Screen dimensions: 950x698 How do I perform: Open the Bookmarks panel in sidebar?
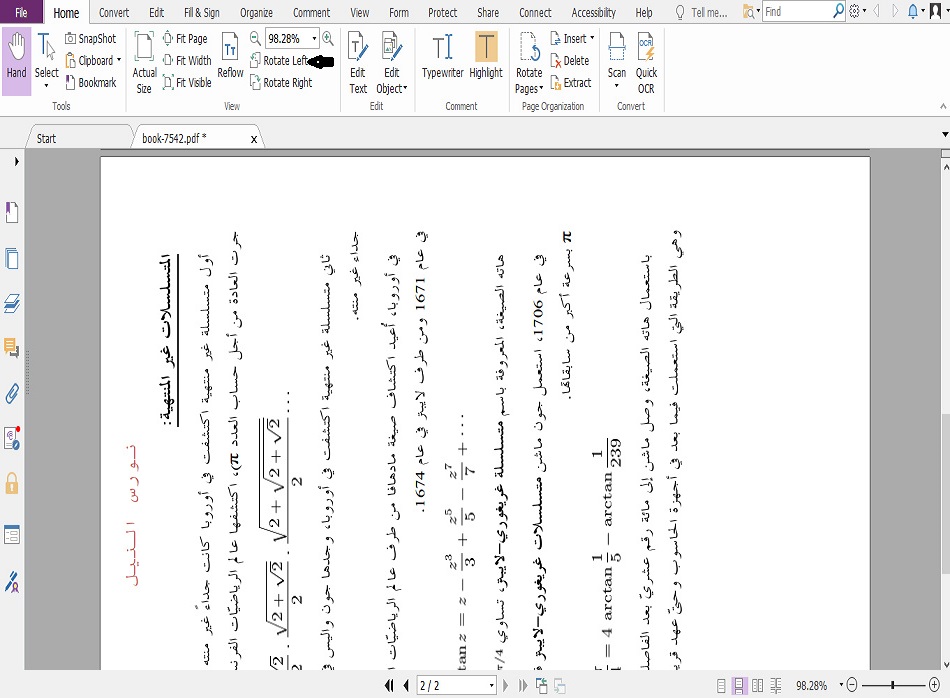click(12, 212)
